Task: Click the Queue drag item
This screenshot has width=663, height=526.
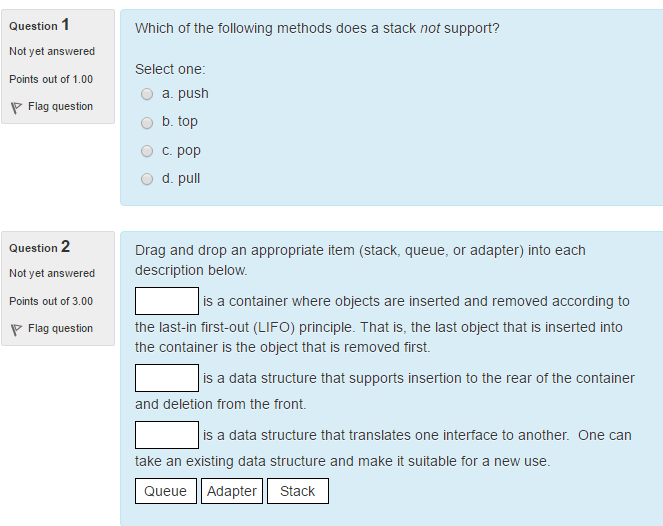Action: [x=166, y=491]
